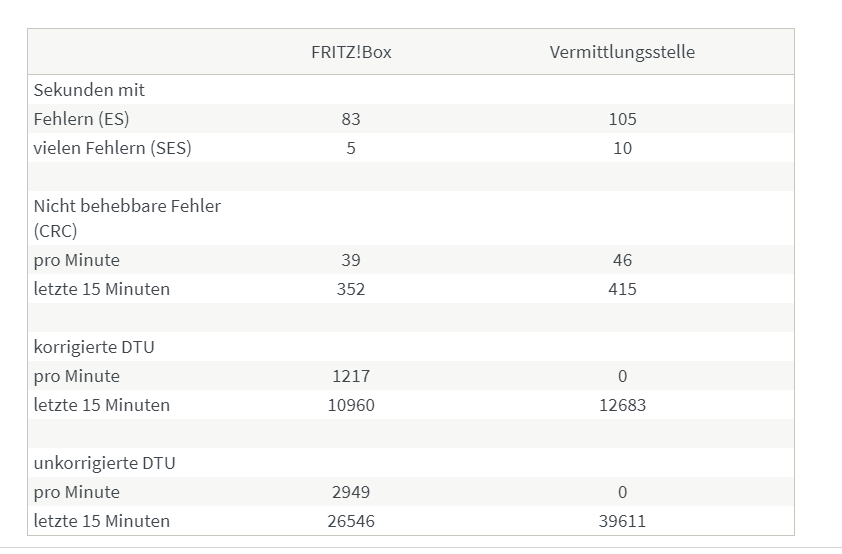Click CRC letzte 15 Minuten value 352
842x554 pixels.
(x=351, y=289)
